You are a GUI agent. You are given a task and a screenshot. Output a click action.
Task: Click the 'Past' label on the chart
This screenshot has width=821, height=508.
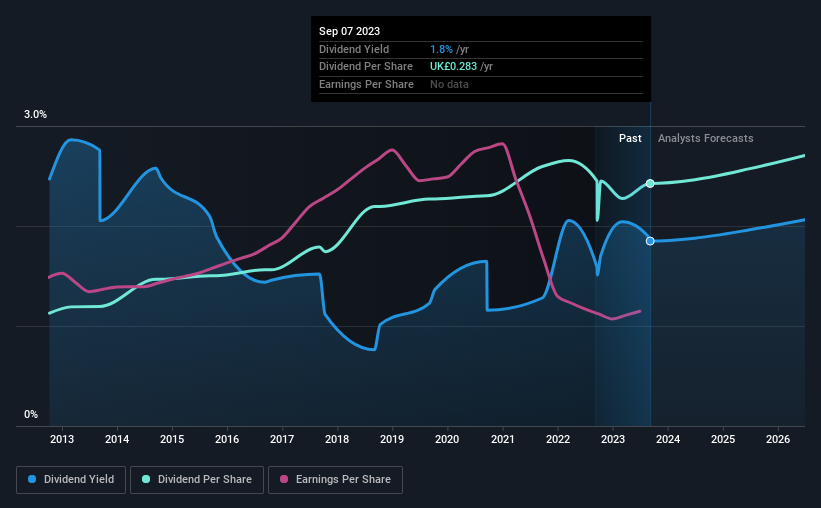coord(630,138)
